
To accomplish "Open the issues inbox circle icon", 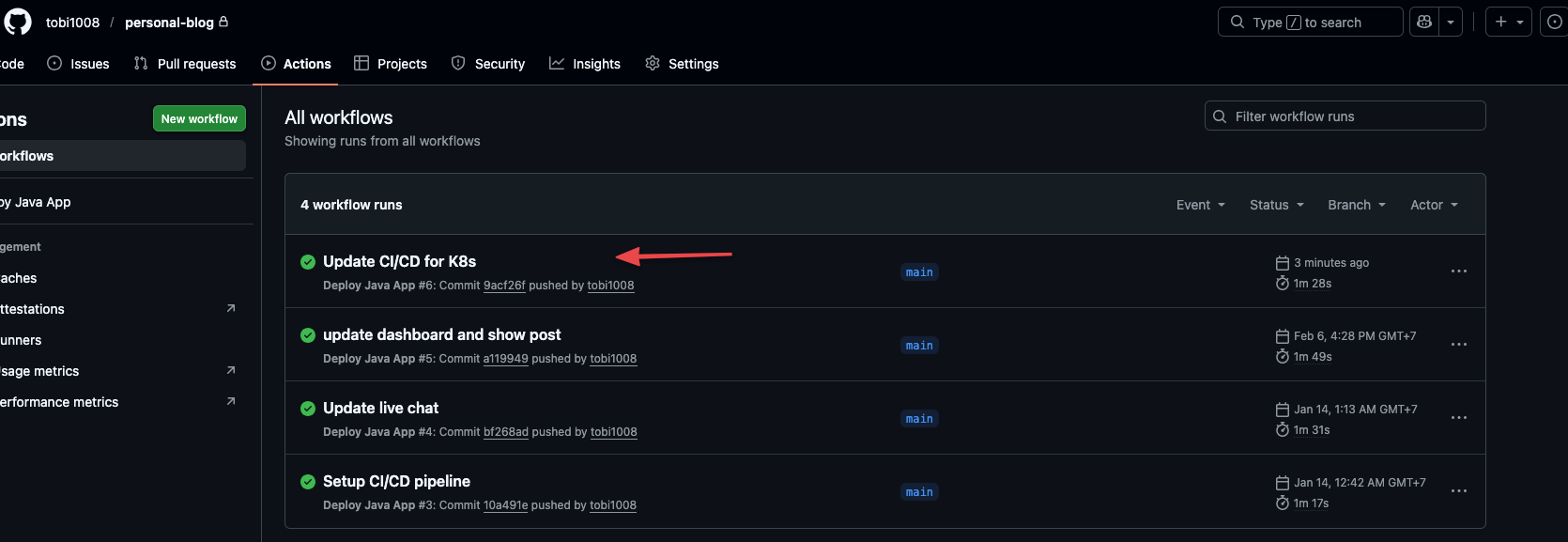I will 1554,22.
